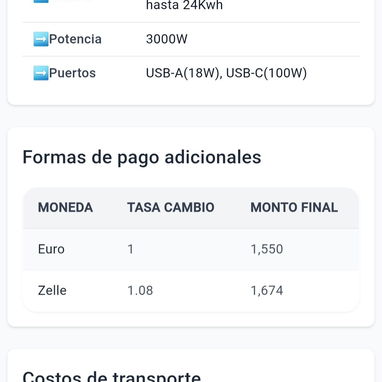This screenshot has height=382, width=382.
Task: Select the Euro exchange rate 1
Action: [131, 249]
